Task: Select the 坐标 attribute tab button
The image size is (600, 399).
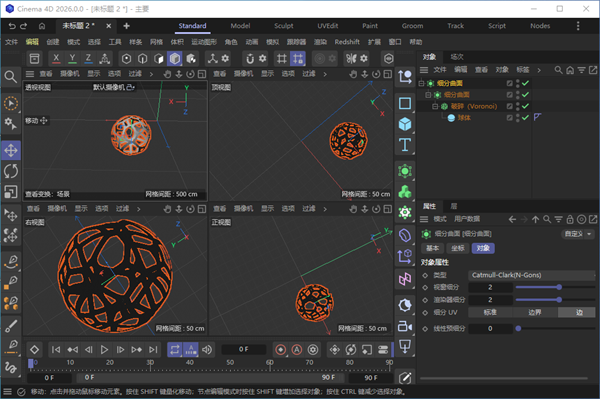Action: pos(458,248)
